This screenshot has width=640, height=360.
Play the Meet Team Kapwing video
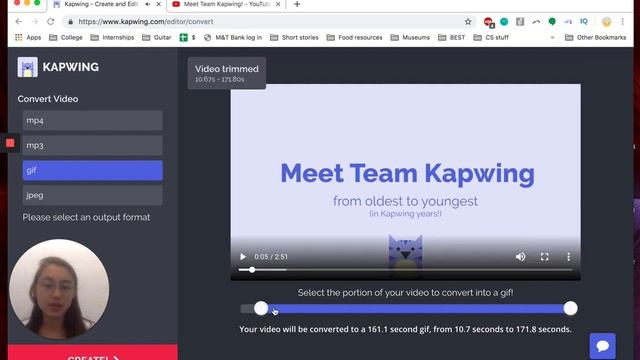click(243, 257)
